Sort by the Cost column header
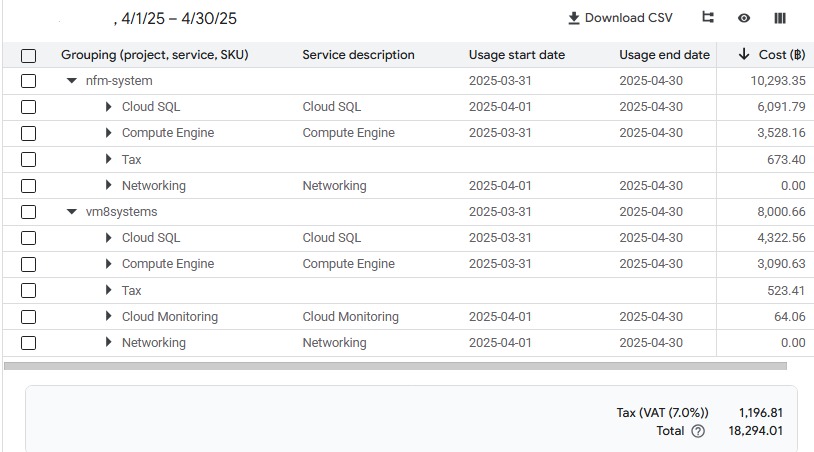Image resolution: width=814 pixels, height=452 pixels. pos(782,55)
